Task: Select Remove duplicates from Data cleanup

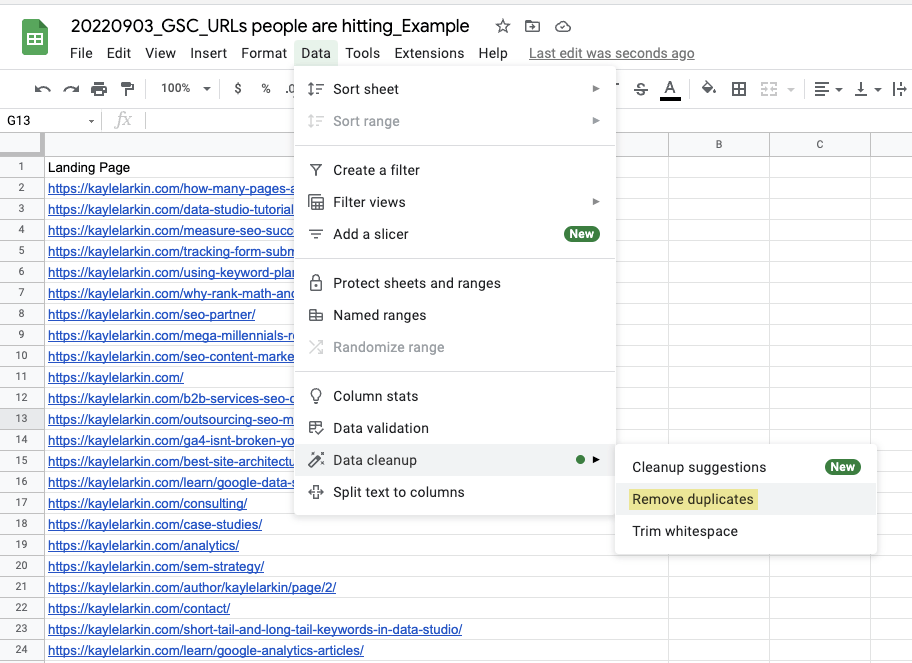Action: click(692, 498)
